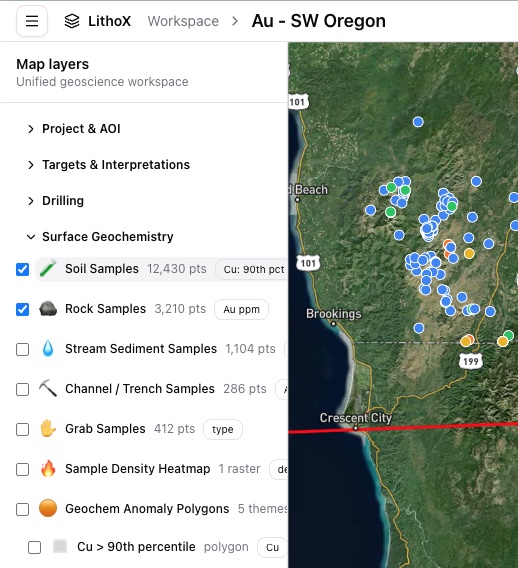Expand the Drilling group chevron
This screenshot has width=518, height=568.
(31, 201)
